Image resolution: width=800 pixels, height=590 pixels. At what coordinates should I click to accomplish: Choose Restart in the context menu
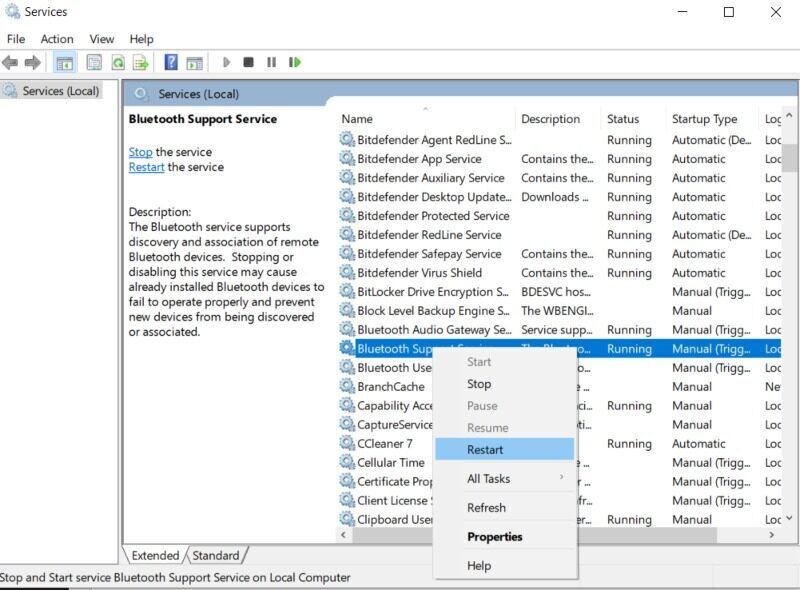pyautogui.click(x=505, y=449)
